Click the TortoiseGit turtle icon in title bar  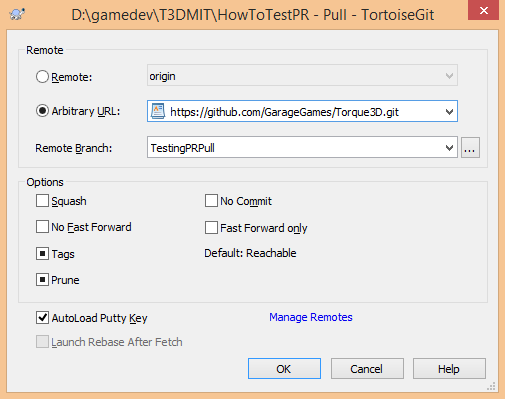17,14
